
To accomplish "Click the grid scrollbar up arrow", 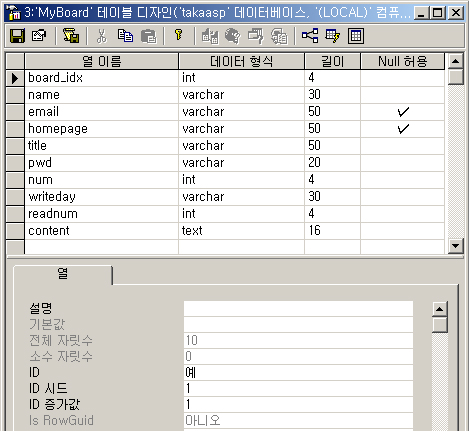I will point(455,61).
